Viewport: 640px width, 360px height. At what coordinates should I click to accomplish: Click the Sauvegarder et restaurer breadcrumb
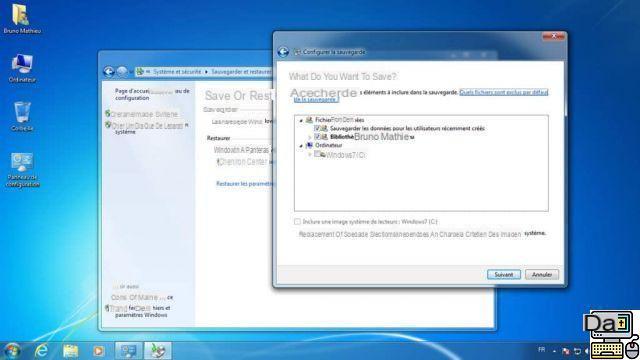click(241, 71)
